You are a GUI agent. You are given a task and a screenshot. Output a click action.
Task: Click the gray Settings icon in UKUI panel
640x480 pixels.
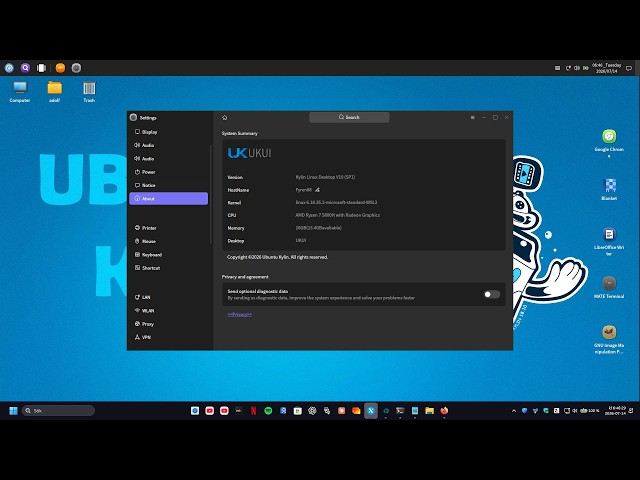coord(76,68)
